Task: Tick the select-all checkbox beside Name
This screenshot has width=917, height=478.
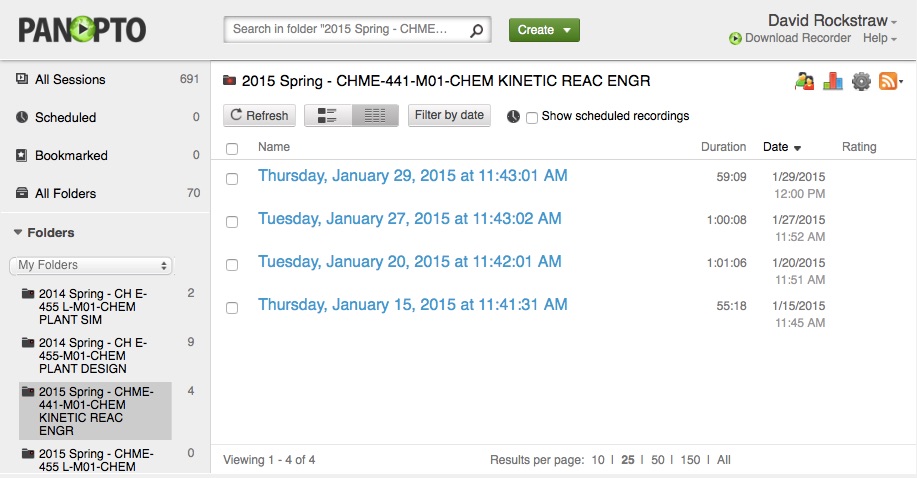Action: [x=232, y=149]
